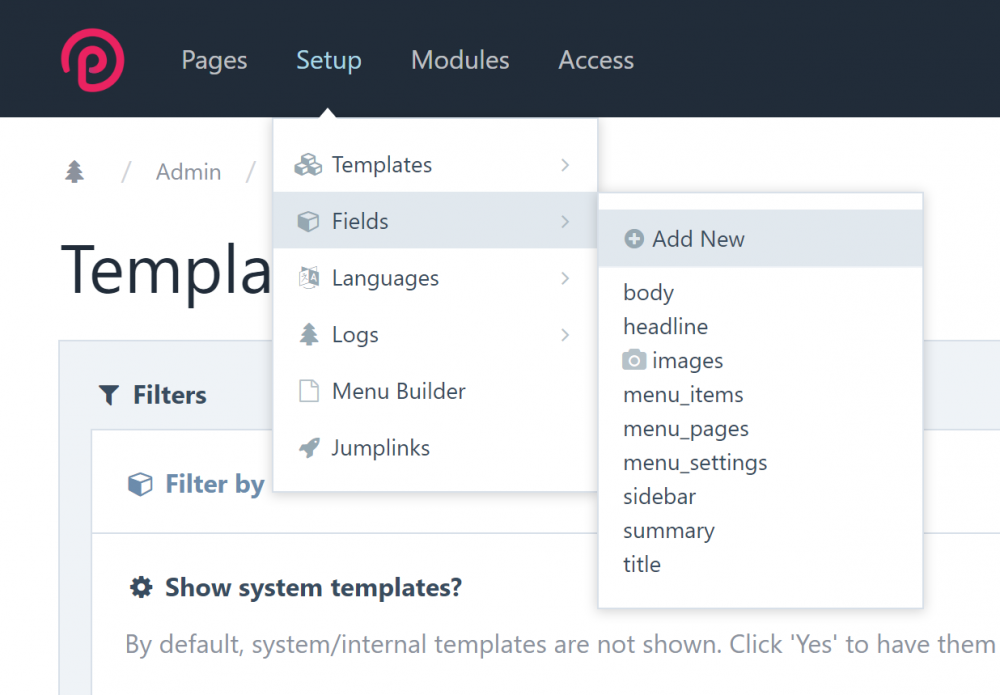Click the Jumplinks rocket icon
1000x695 pixels.
(308, 448)
